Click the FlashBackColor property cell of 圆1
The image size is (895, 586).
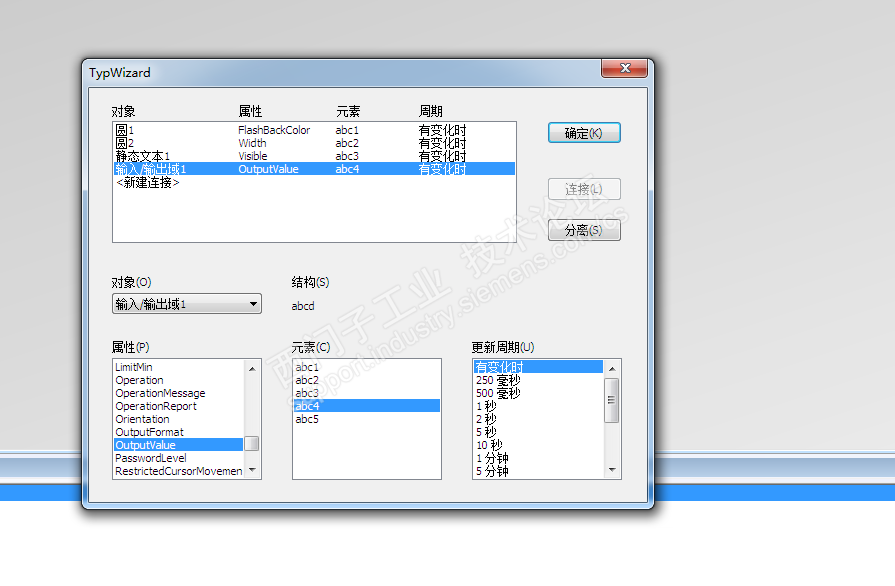point(274,130)
